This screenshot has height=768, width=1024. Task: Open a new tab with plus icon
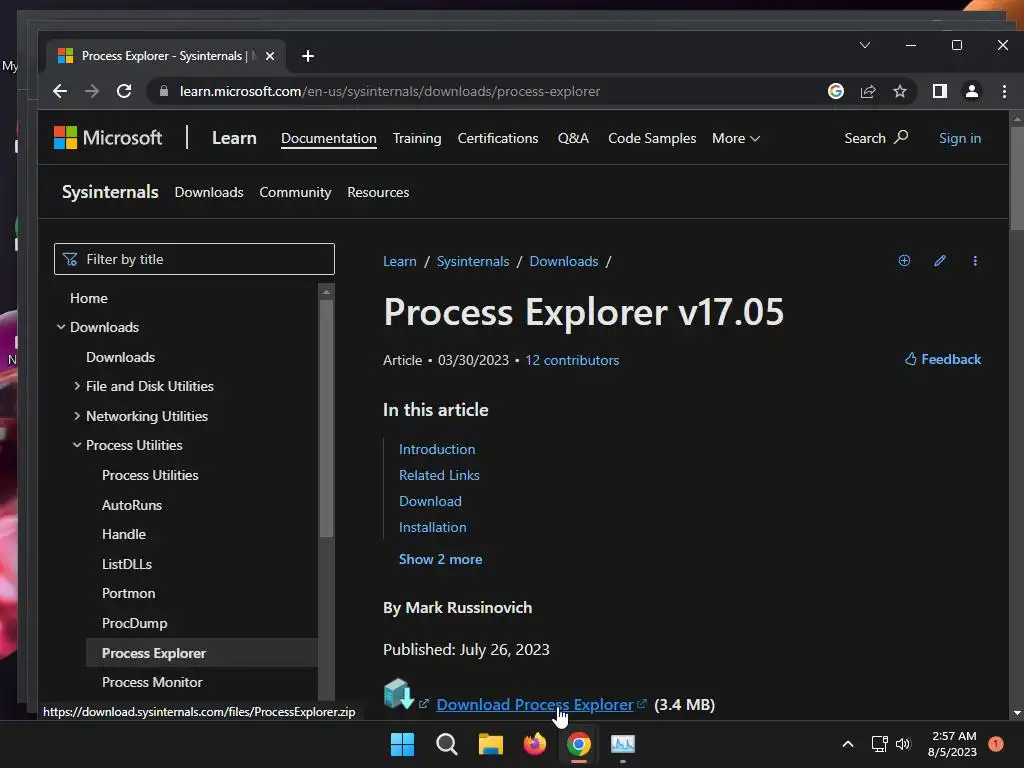(x=308, y=56)
